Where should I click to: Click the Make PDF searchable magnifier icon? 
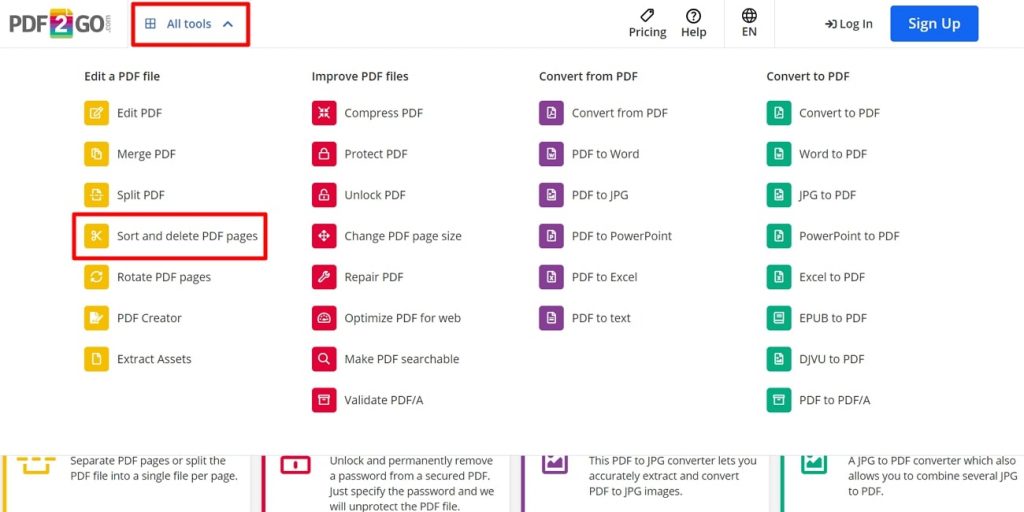pos(324,359)
